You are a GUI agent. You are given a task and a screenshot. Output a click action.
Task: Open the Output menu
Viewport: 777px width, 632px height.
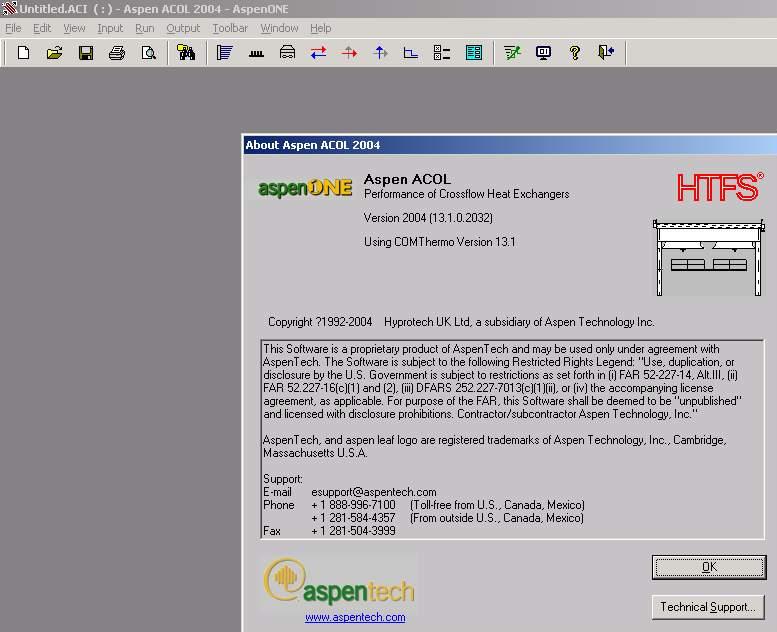point(183,28)
